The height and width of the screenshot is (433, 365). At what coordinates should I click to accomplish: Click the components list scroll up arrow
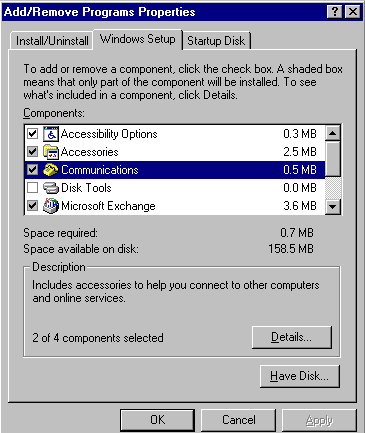click(333, 133)
